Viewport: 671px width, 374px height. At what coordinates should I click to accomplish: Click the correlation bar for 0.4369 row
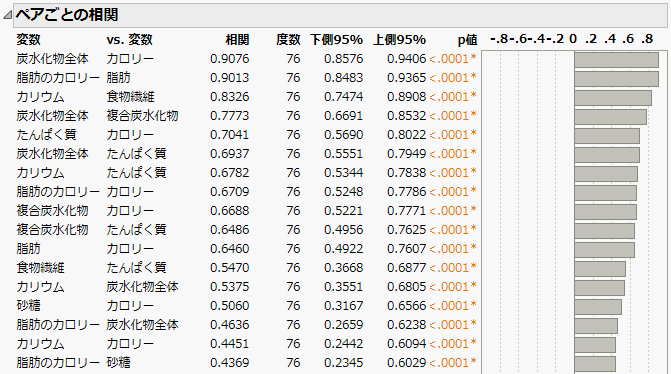tap(595, 364)
